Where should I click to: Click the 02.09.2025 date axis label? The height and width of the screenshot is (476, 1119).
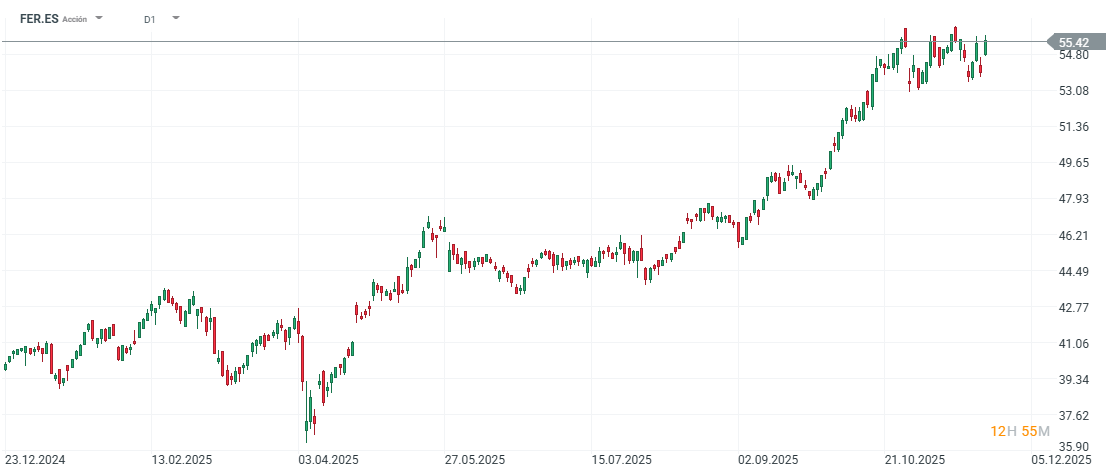click(x=768, y=460)
